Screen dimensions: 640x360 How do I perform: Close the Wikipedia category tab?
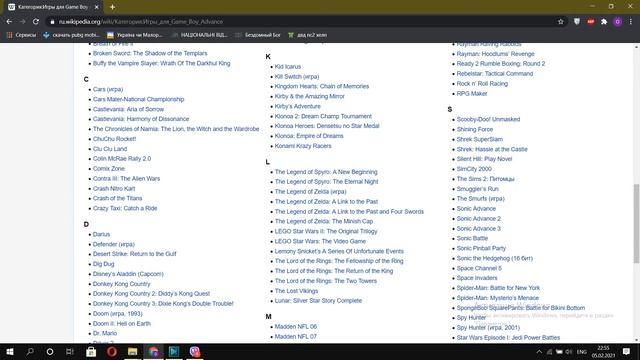click(x=97, y=7)
